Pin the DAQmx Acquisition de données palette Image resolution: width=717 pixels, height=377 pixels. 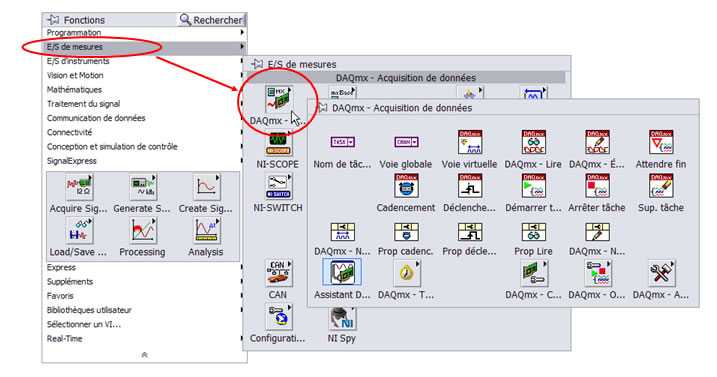322,108
